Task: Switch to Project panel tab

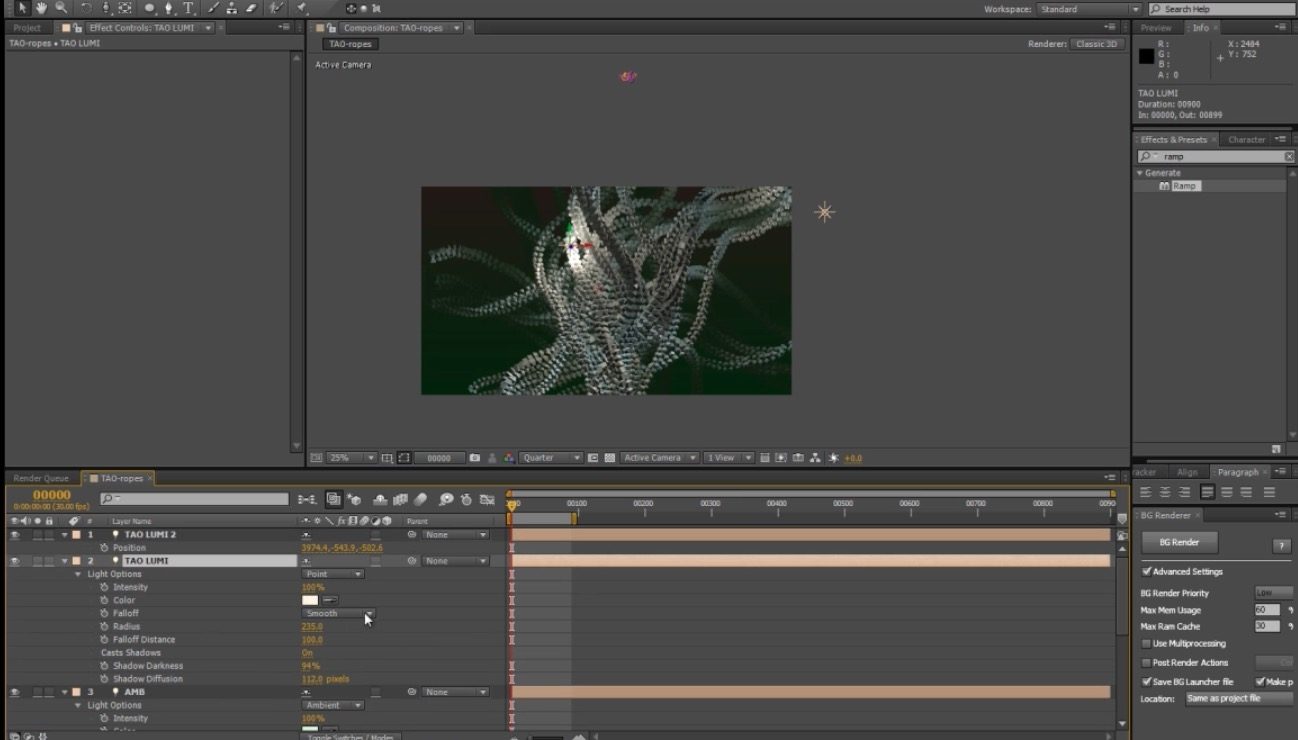Action: tap(27, 28)
